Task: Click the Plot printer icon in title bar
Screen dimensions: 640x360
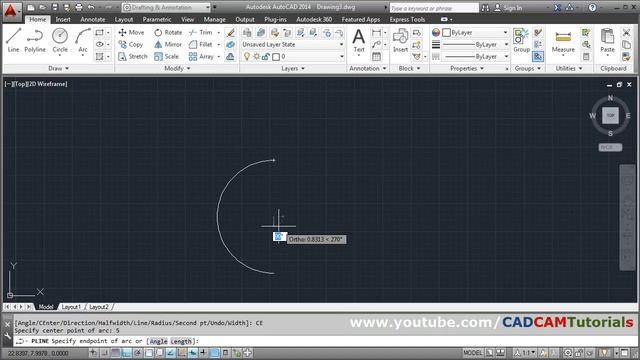Action: [79, 7]
